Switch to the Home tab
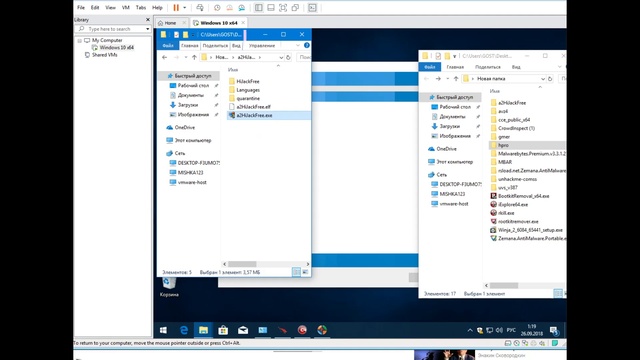 point(171,23)
